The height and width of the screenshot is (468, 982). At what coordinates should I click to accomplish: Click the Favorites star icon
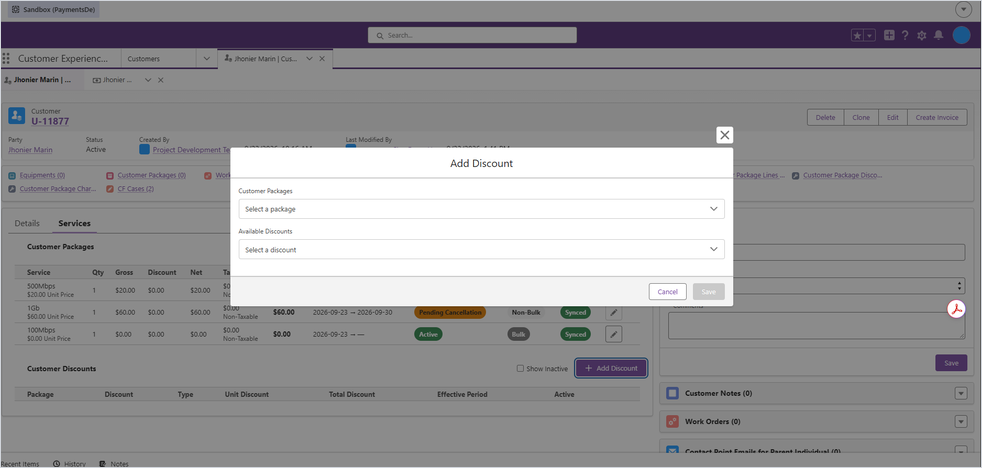pos(857,36)
